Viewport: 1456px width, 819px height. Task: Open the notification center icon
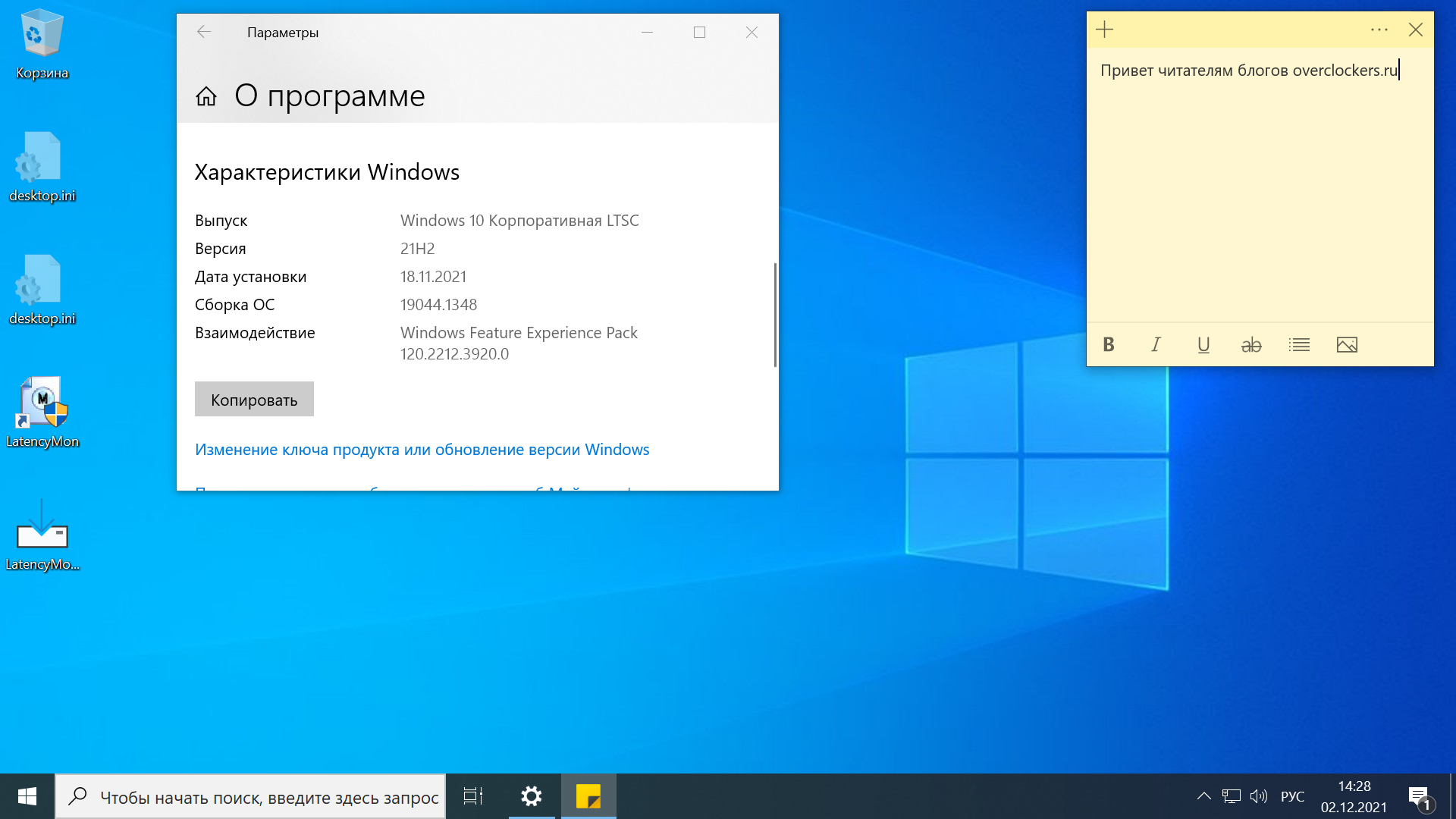[1420, 797]
